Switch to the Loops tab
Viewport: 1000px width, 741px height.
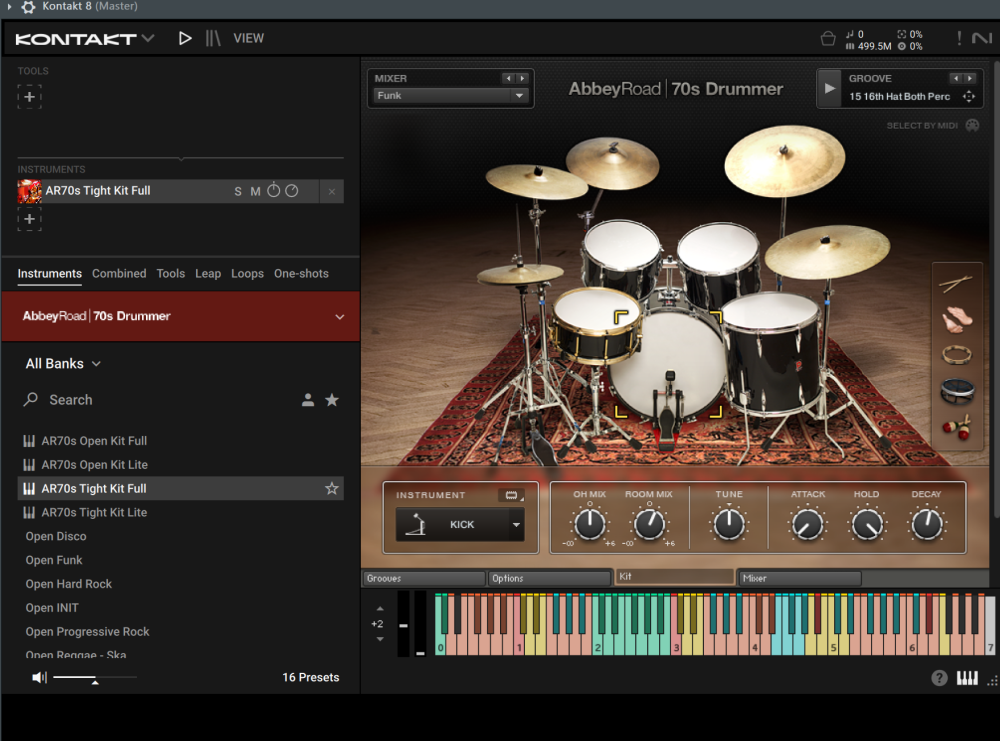pyautogui.click(x=247, y=274)
